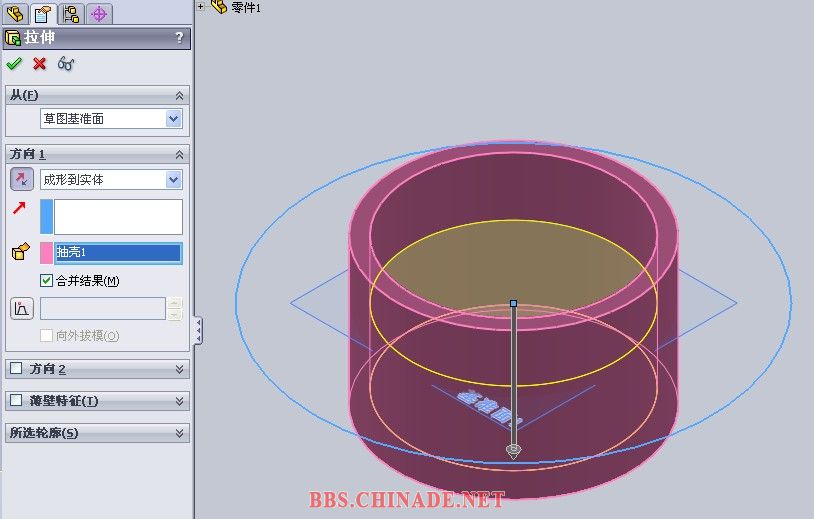Click the 零件1 part icon in viewport
The height and width of the screenshot is (519, 814).
(x=219, y=7)
